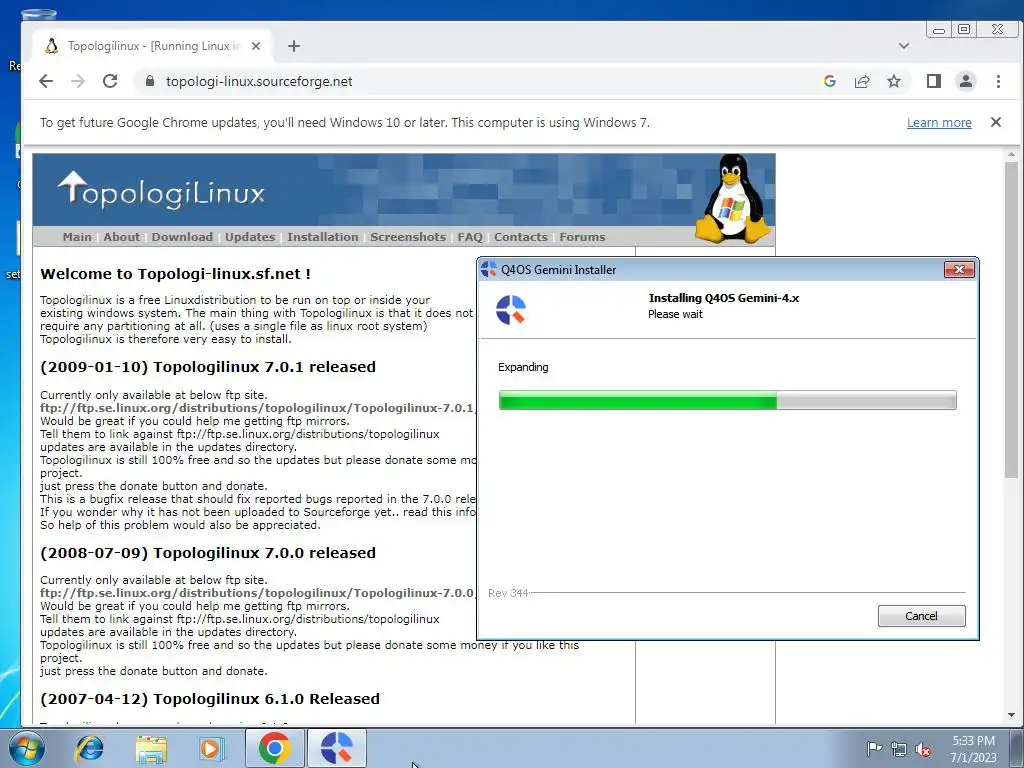Open the Action Center flag icon
The height and width of the screenshot is (768, 1024).
tap(874, 749)
